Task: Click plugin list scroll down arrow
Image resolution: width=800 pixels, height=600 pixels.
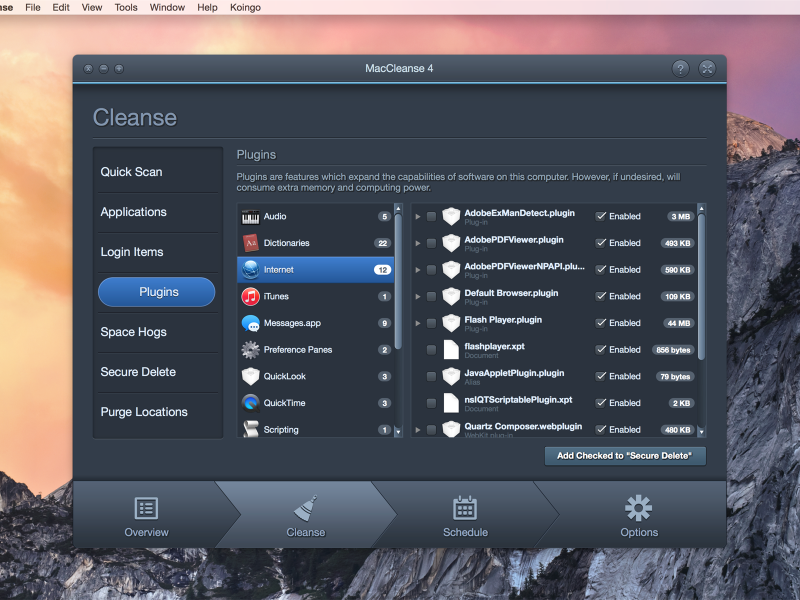Action: point(702,432)
